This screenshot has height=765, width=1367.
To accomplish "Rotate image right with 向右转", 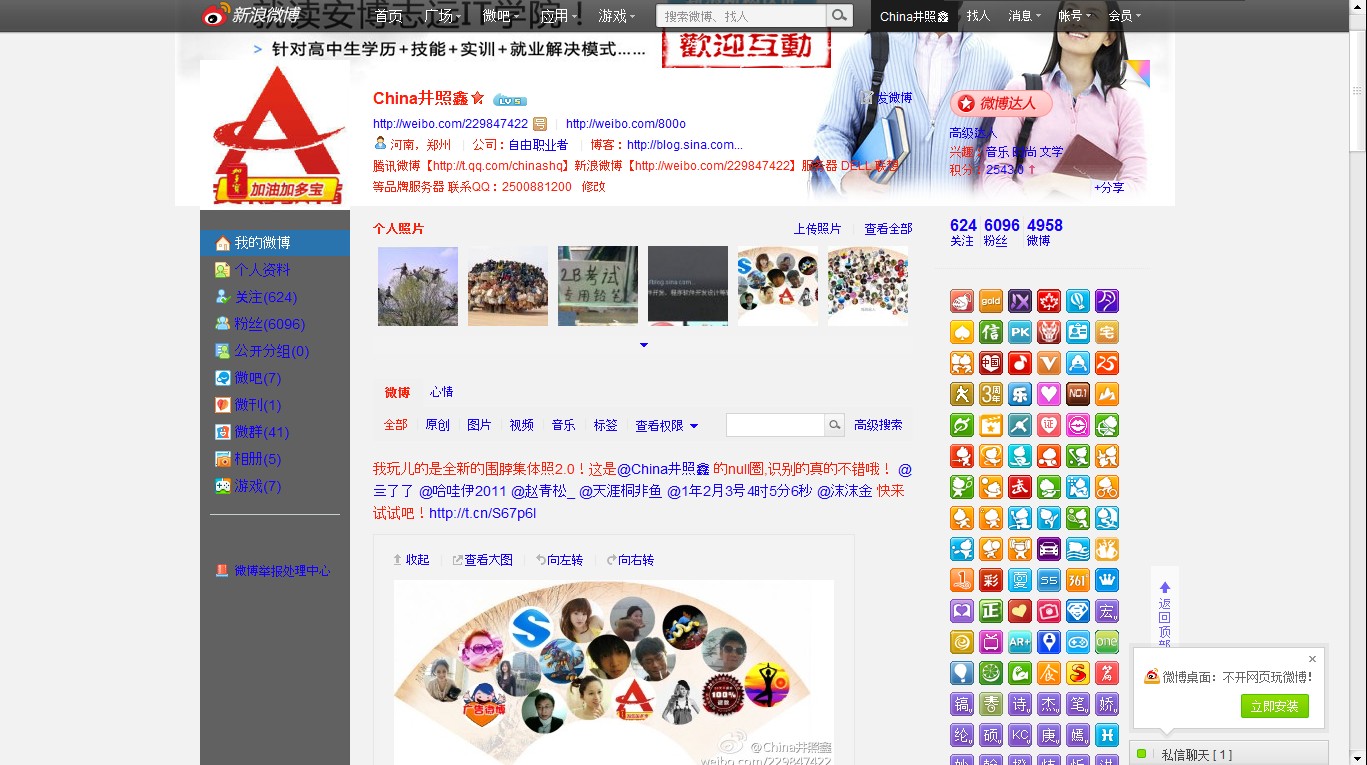I will pos(630,560).
